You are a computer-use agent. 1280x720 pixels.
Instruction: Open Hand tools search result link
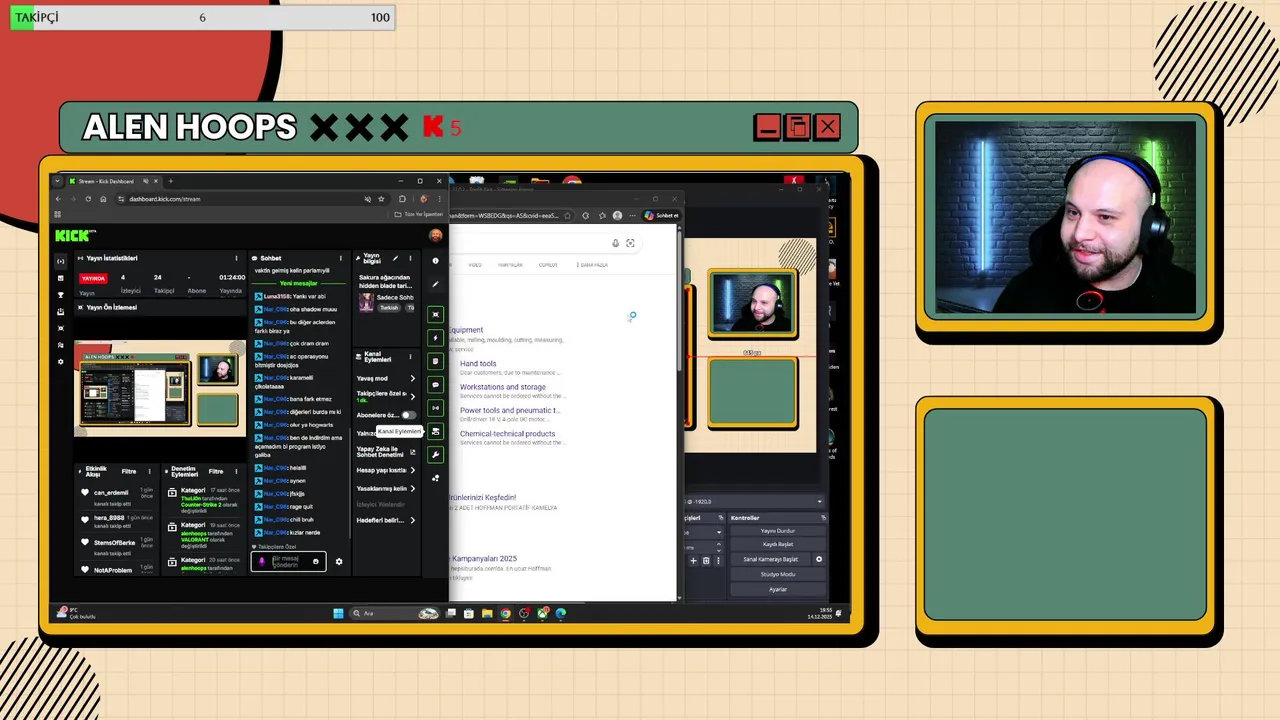tap(478, 364)
